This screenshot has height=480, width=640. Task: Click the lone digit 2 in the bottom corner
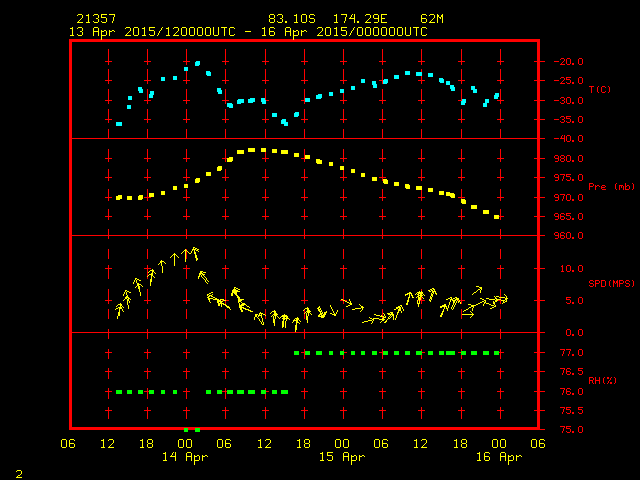19,474
